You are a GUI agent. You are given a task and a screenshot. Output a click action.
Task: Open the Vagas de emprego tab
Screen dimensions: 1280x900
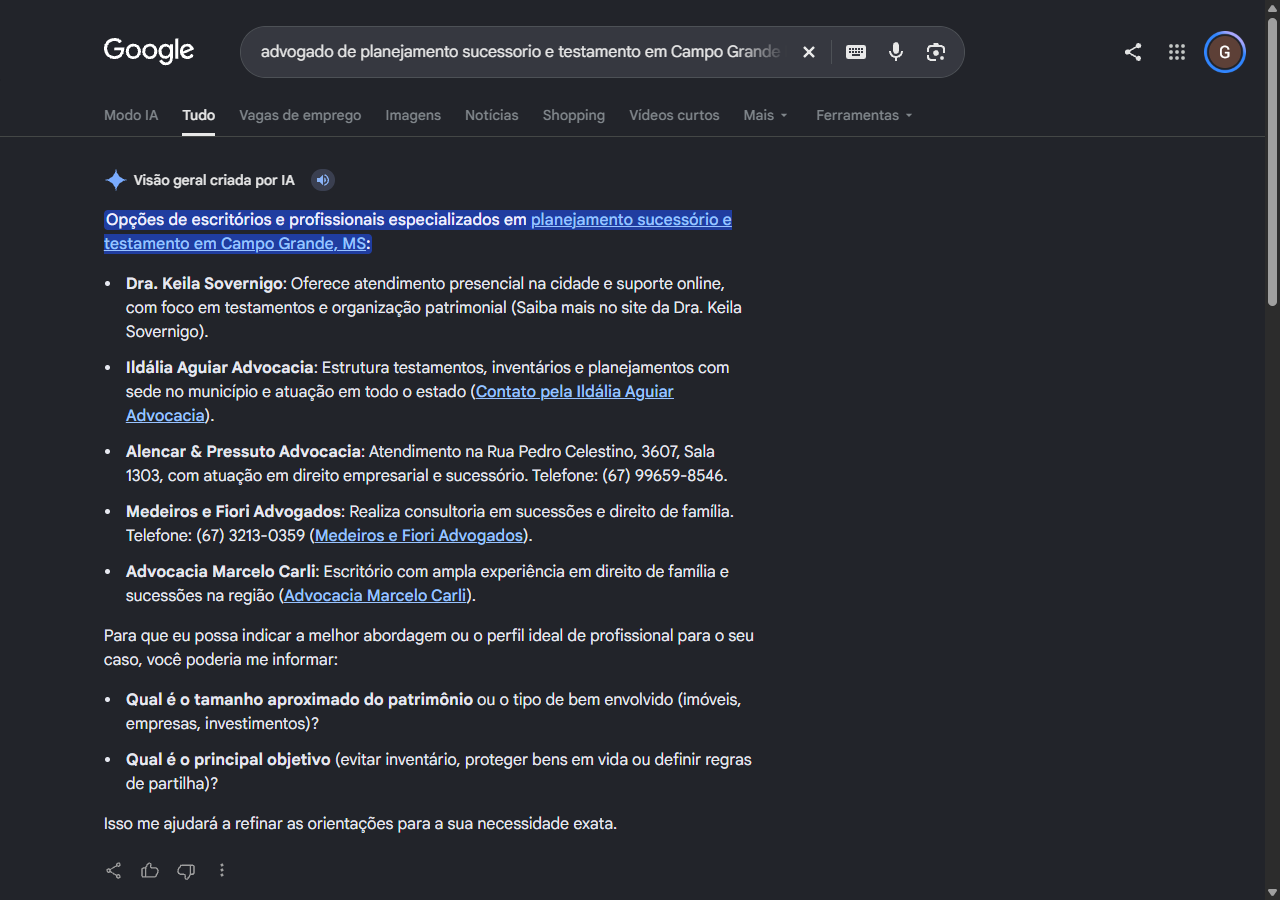pos(300,115)
